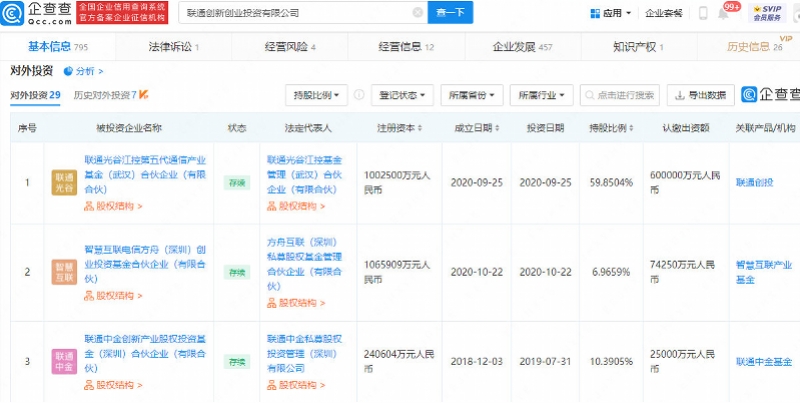Click shareholding value 10.3905%
Viewport: 800px width, 403px height.
pyautogui.click(x=611, y=362)
